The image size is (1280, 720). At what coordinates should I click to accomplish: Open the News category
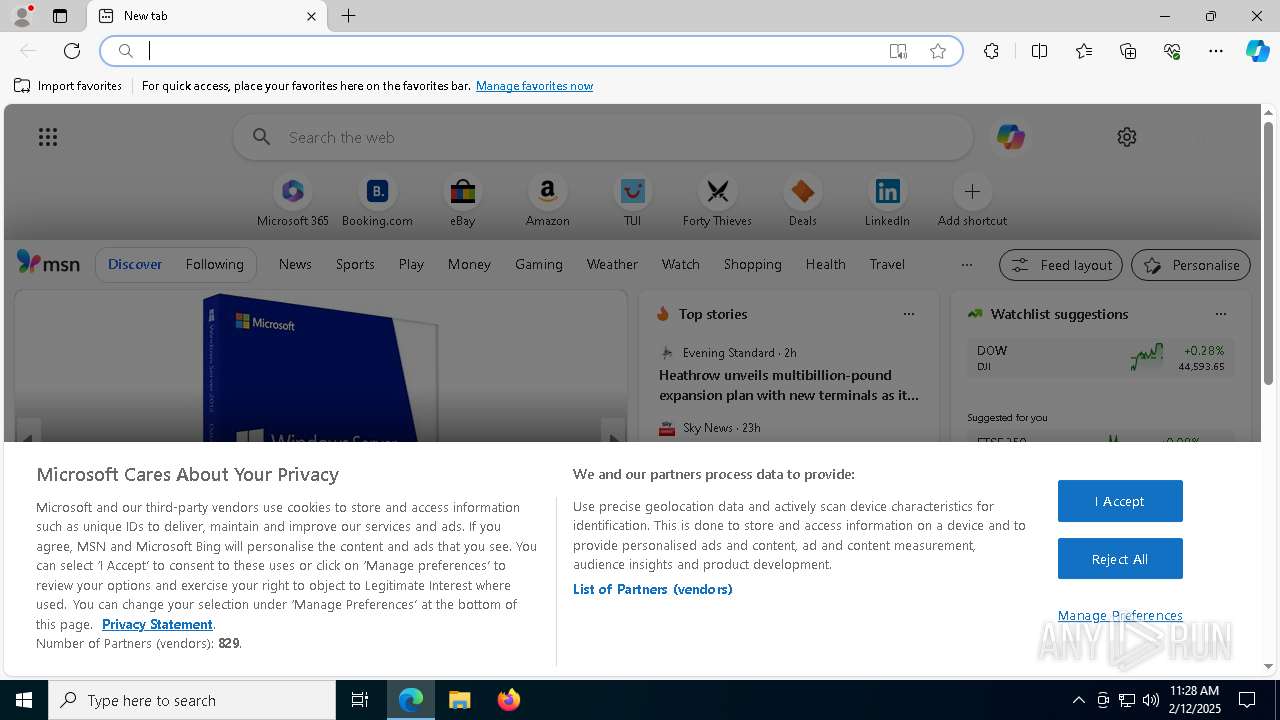click(x=295, y=264)
